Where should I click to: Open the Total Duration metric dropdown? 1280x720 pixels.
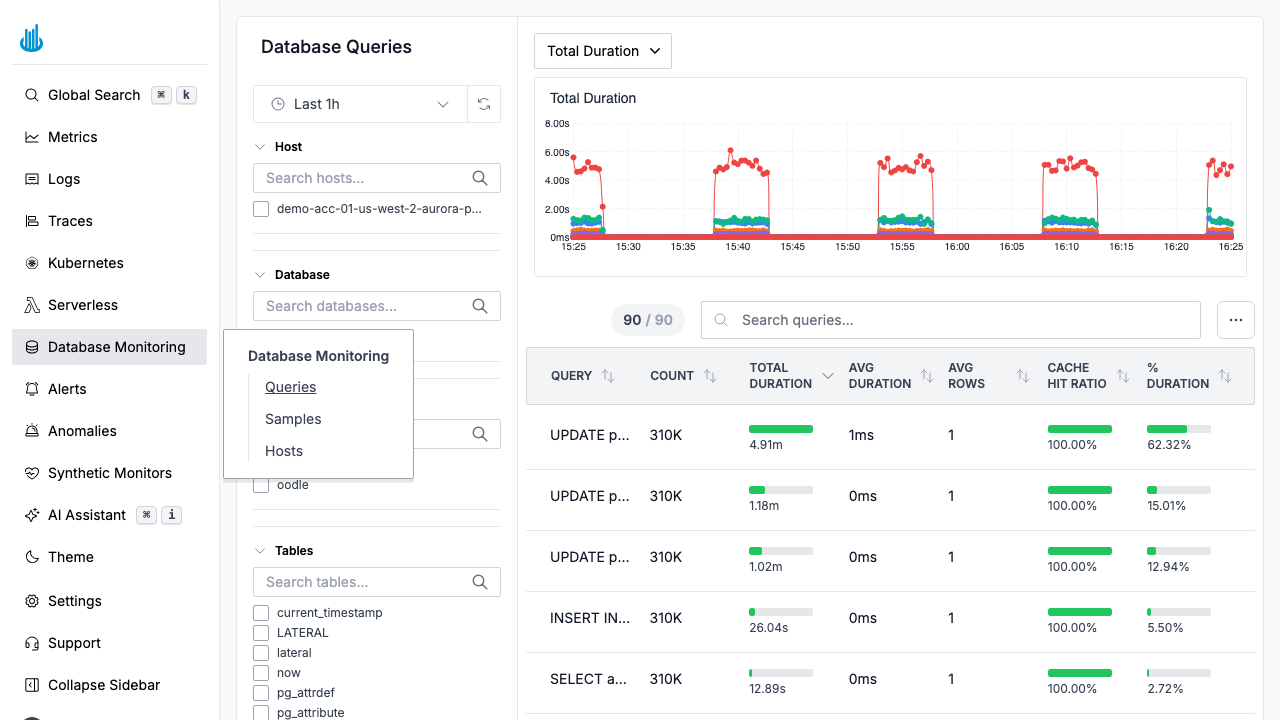tap(602, 50)
